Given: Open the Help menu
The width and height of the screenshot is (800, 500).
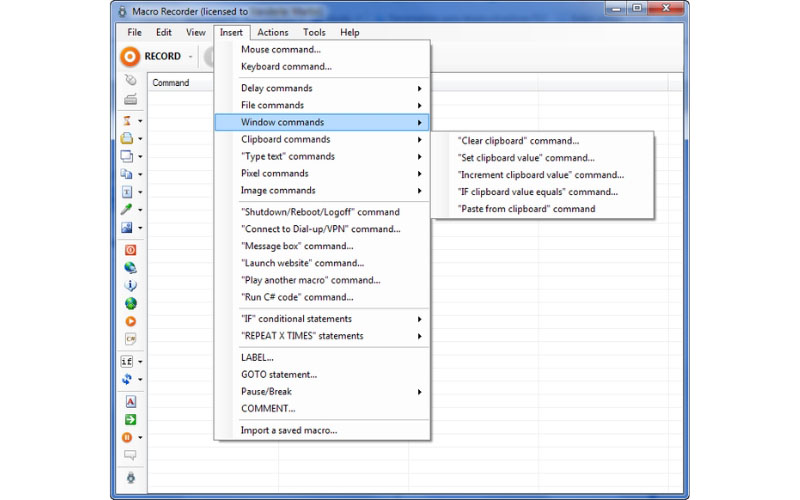Looking at the screenshot, I should 350,32.
